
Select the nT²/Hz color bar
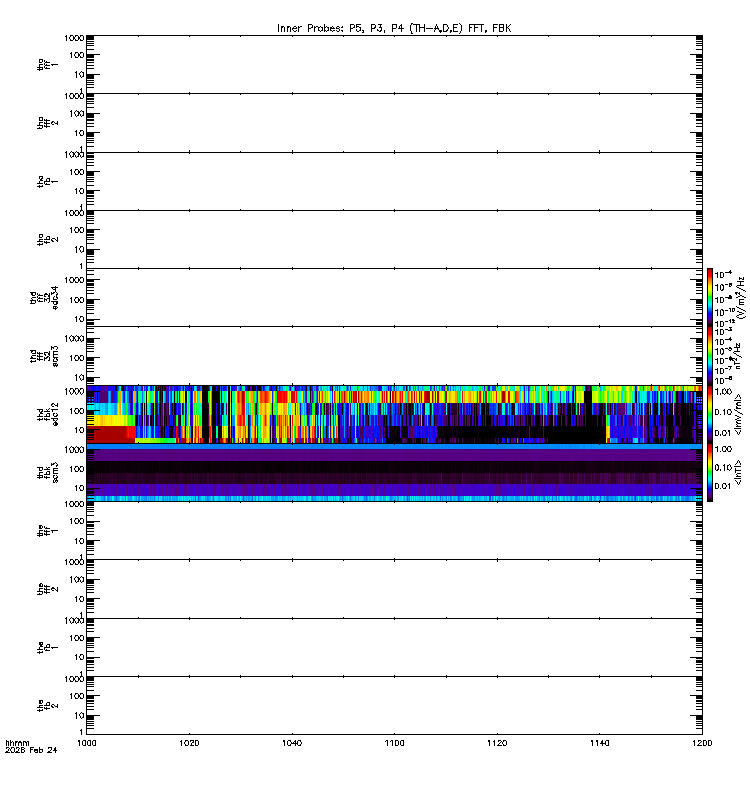(x=710, y=356)
